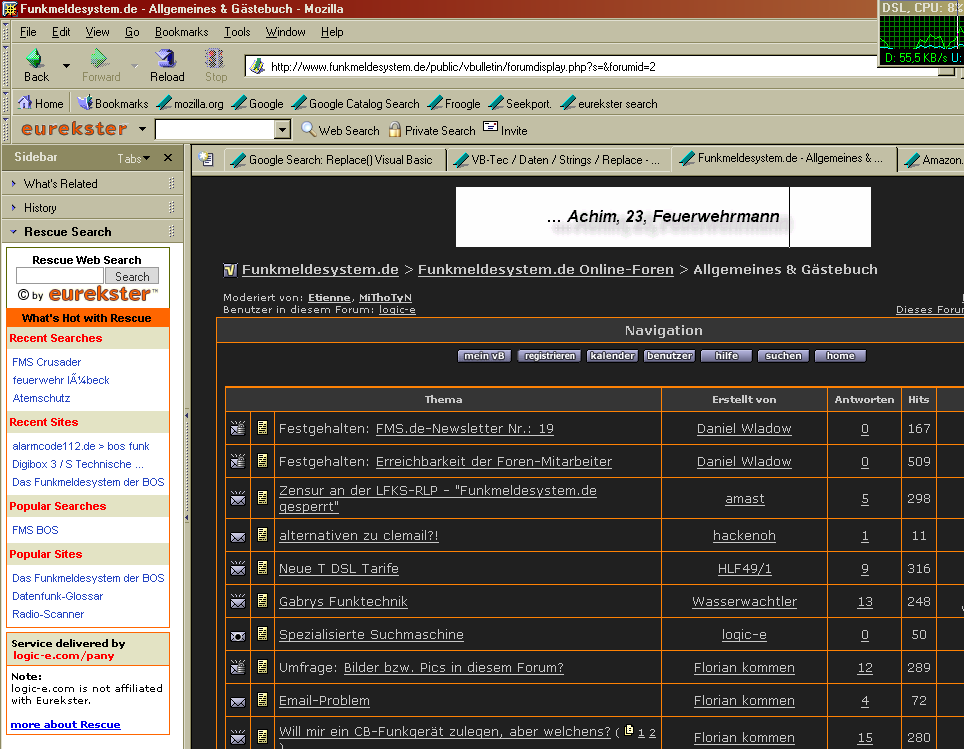The width and height of the screenshot is (964, 749).
Task: Click the Back navigation arrow icon
Action: 35,59
